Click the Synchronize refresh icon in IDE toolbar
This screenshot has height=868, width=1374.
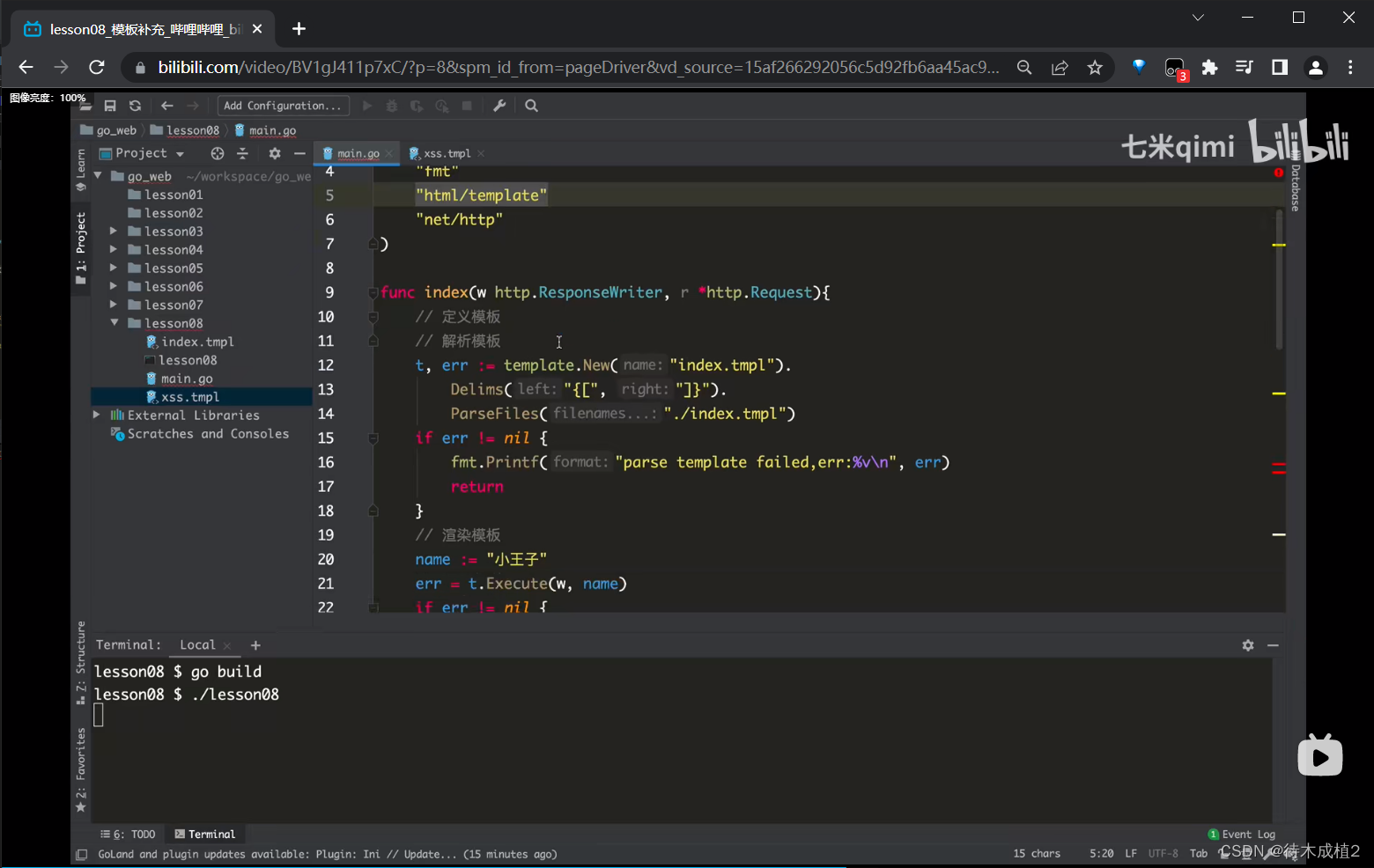tap(135, 106)
